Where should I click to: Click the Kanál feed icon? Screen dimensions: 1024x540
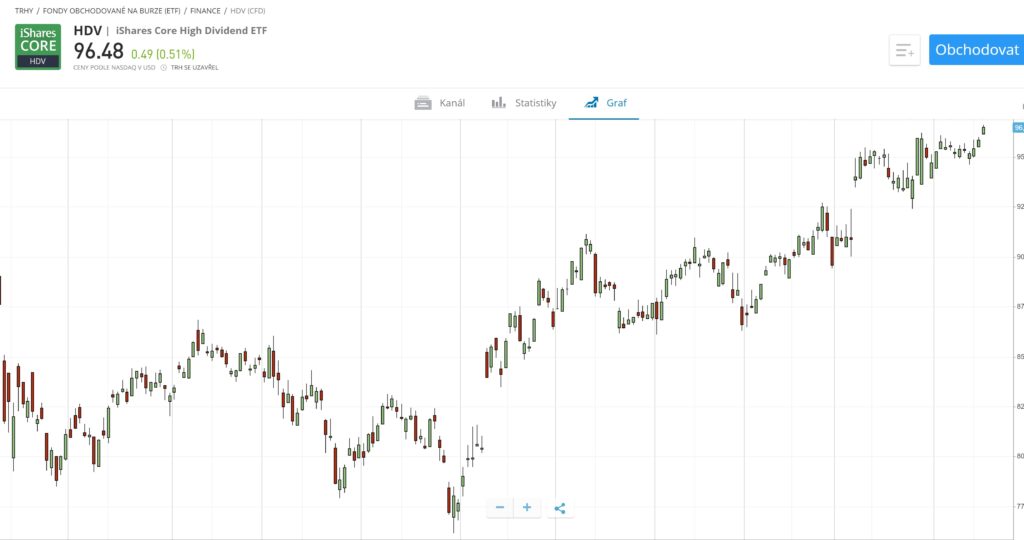coord(423,103)
